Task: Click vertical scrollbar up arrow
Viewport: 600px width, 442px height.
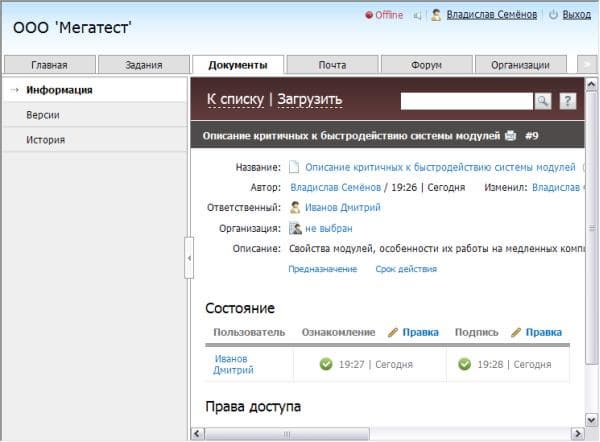Action: pos(591,84)
